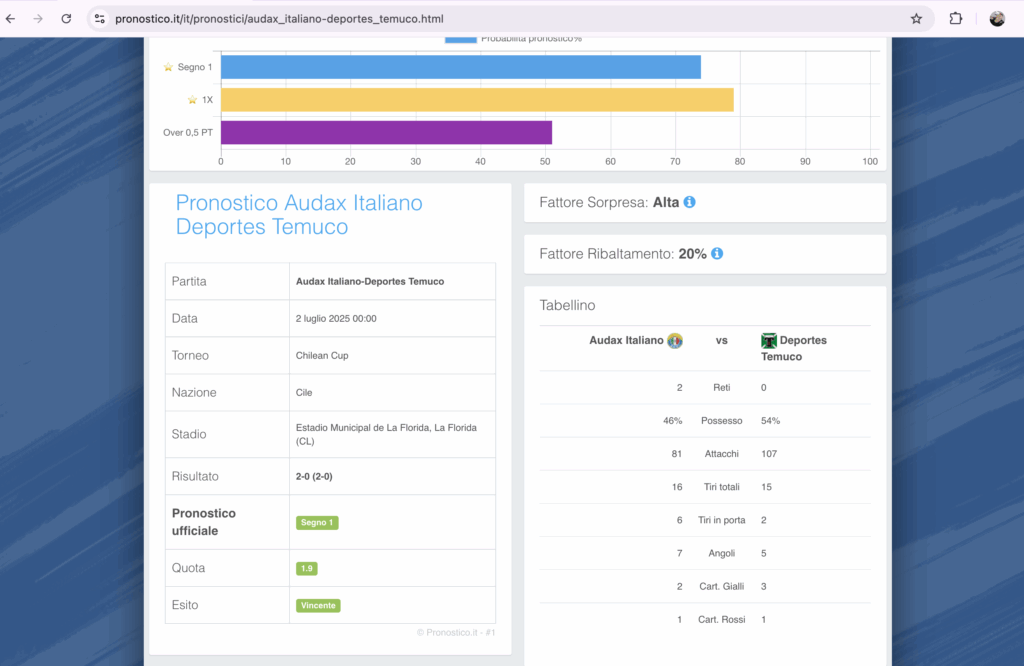Click the Estadio Municipal de La Florida text
The height and width of the screenshot is (666, 1024).
386,434
